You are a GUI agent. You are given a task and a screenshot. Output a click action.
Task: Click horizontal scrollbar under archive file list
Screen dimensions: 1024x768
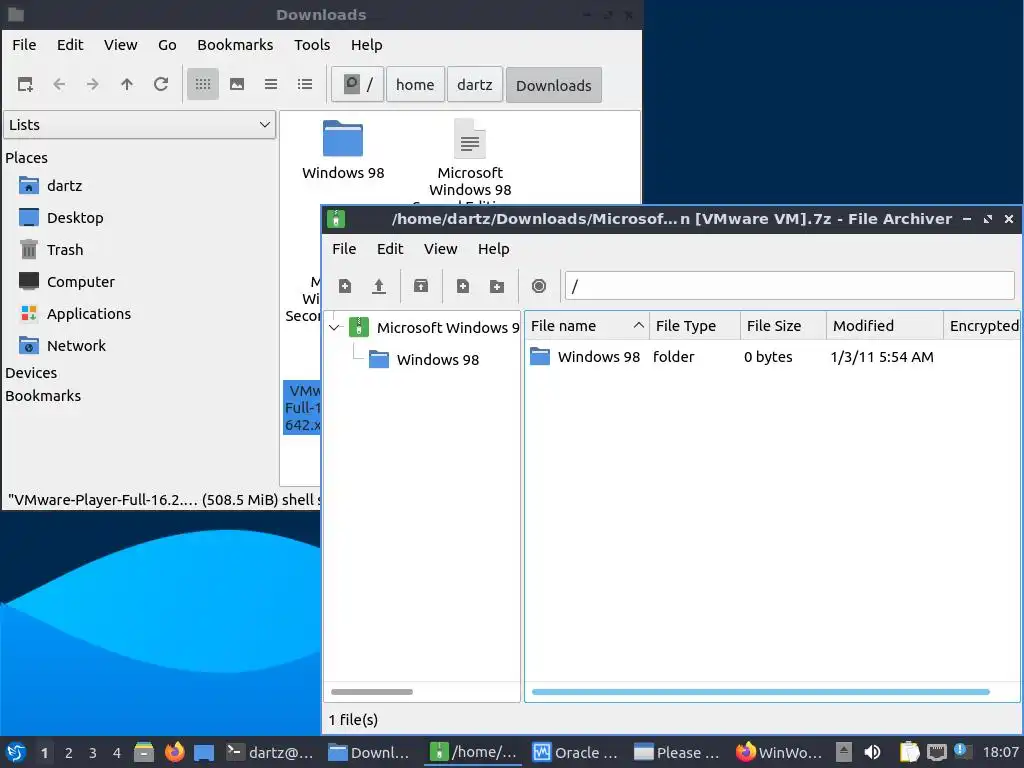coord(761,692)
